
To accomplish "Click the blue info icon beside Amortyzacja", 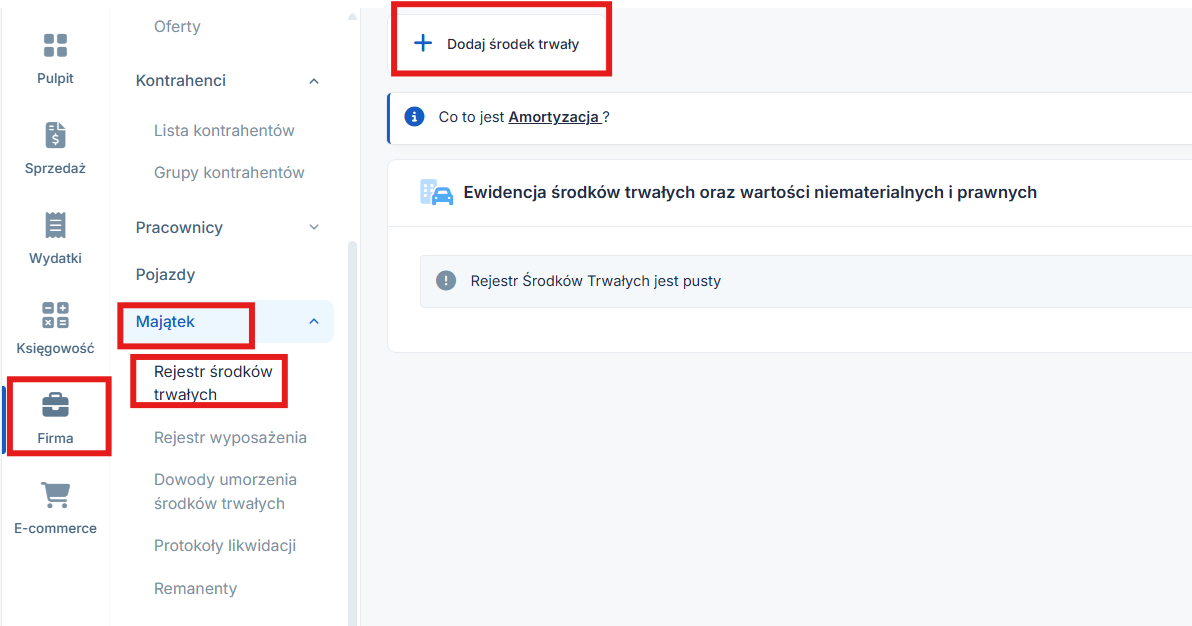I will tap(414, 117).
